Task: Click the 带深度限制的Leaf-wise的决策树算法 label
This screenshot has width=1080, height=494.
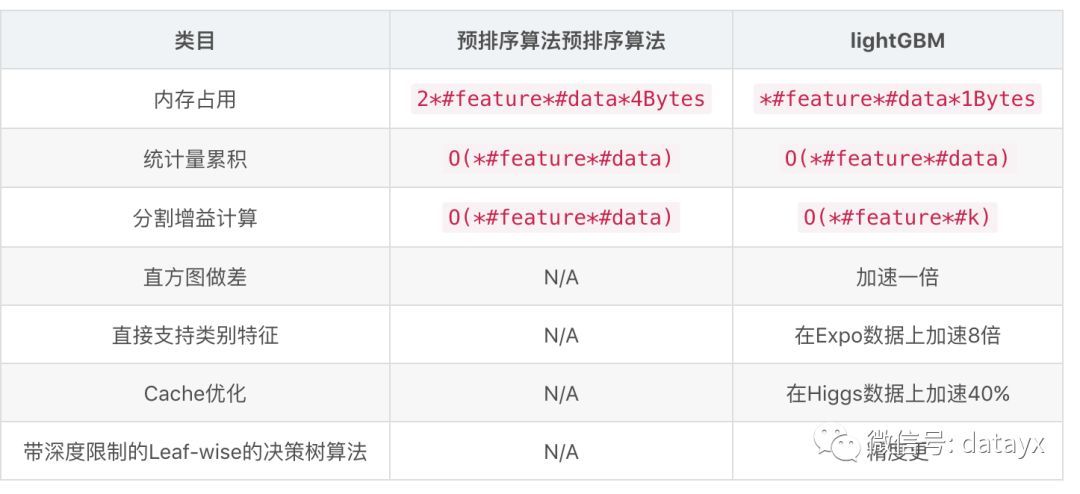Action: (195, 452)
